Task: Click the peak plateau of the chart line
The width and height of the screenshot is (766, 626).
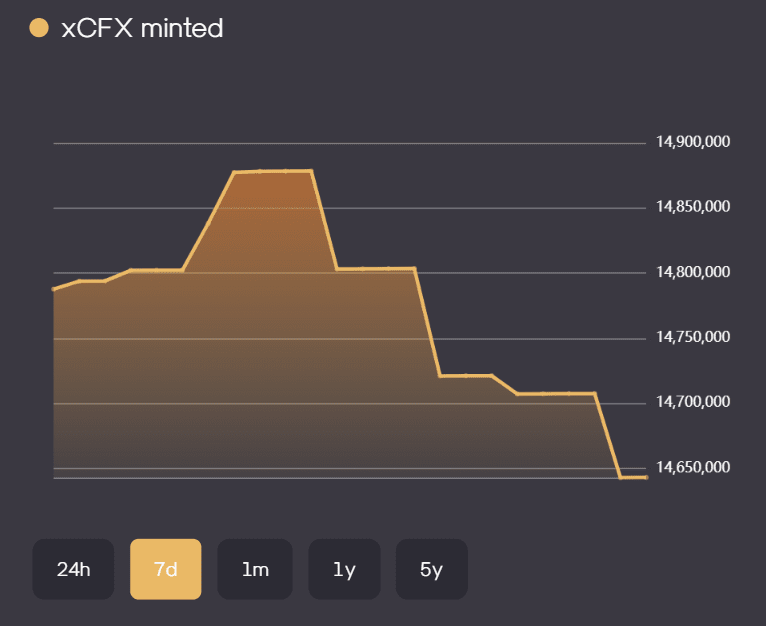Action: pyautogui.click(x=273, y=171)
